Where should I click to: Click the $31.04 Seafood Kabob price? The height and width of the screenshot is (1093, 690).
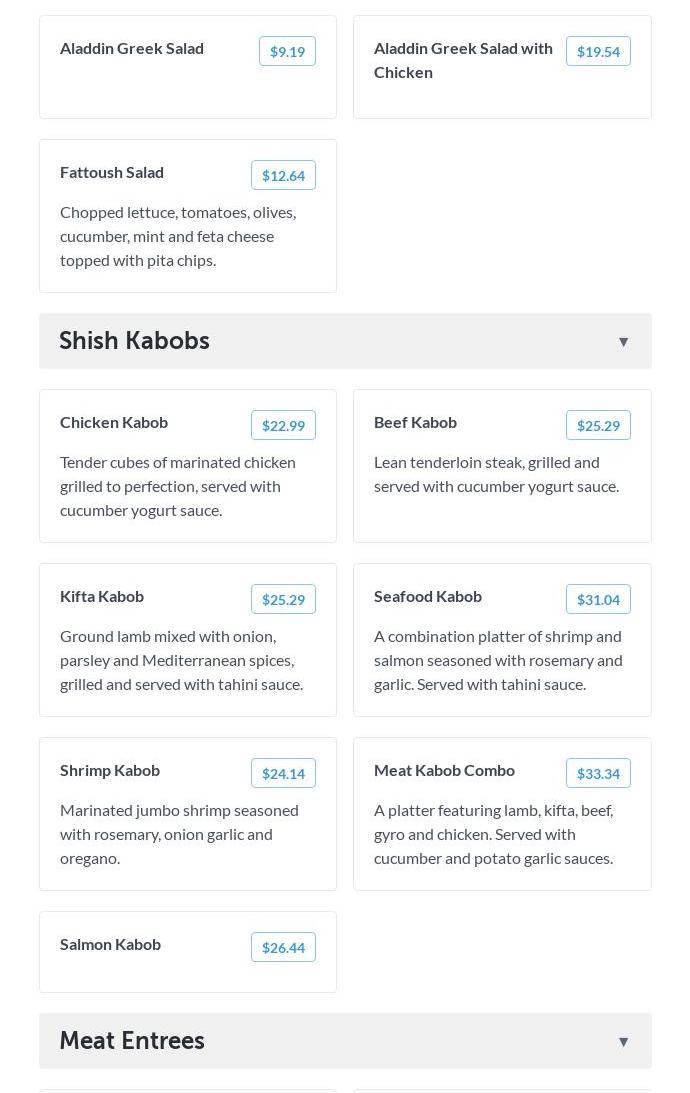coord(598,600)
